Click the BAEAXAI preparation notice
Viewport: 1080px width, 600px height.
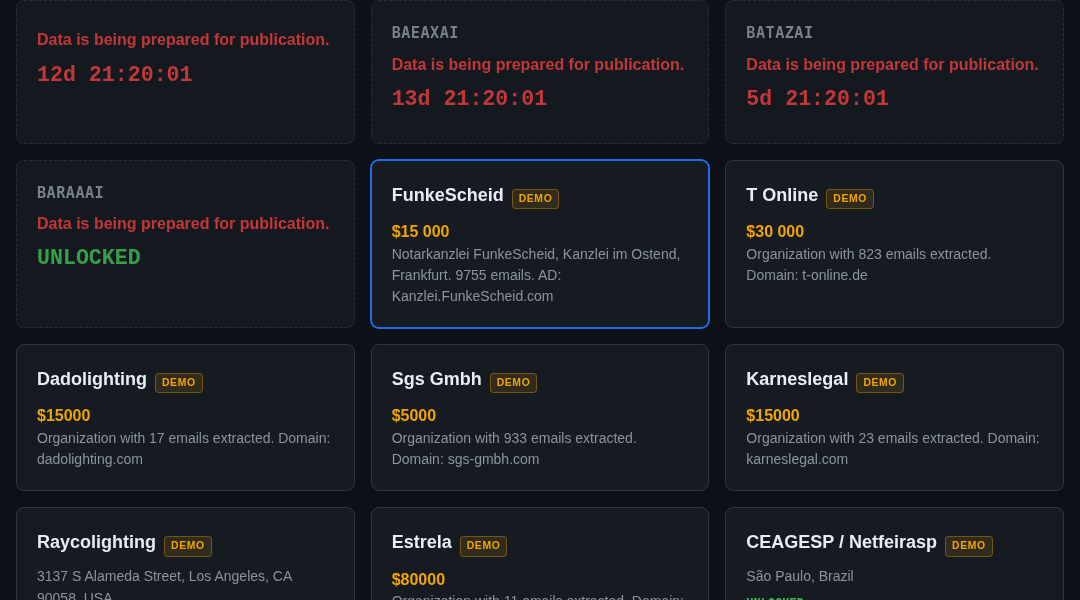coord(537,64)
